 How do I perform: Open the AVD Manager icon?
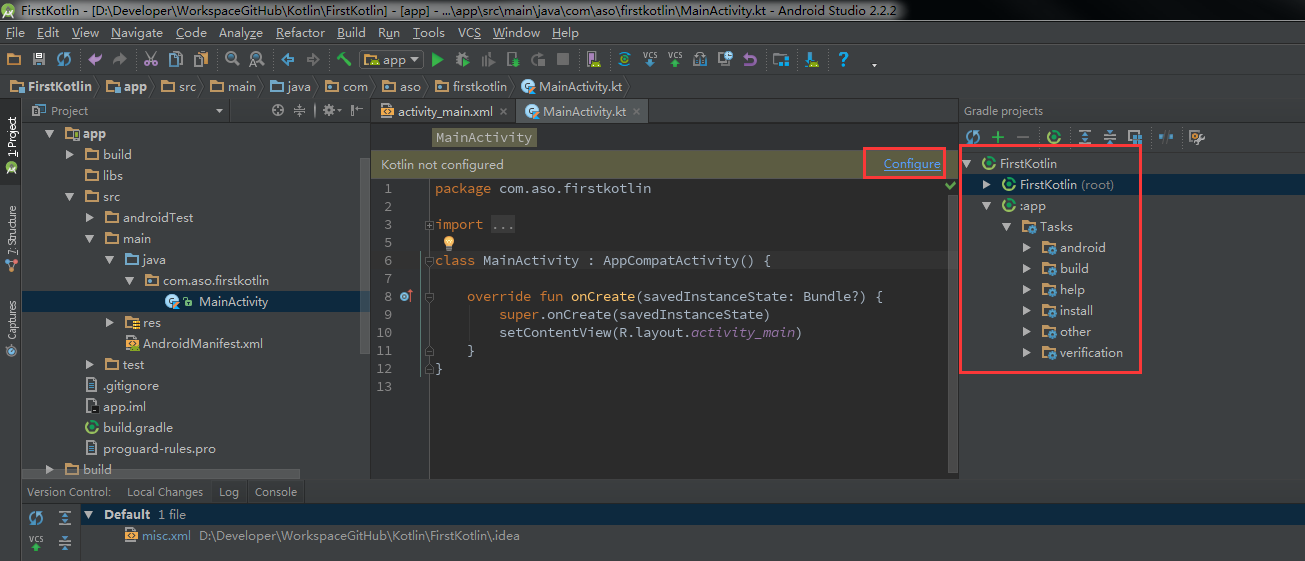point(594,60)
